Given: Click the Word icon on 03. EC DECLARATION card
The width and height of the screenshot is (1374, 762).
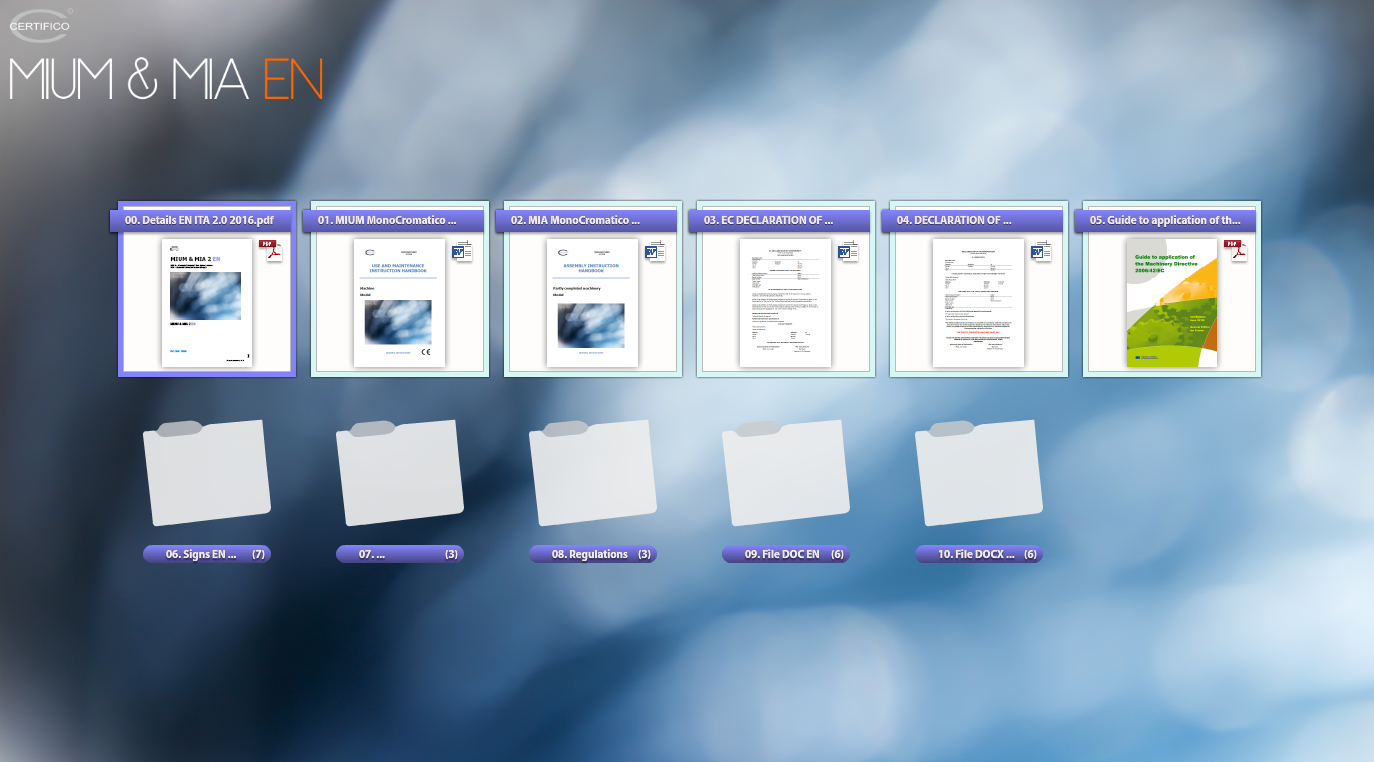Looking at the screenshot, I should (849, 251).
